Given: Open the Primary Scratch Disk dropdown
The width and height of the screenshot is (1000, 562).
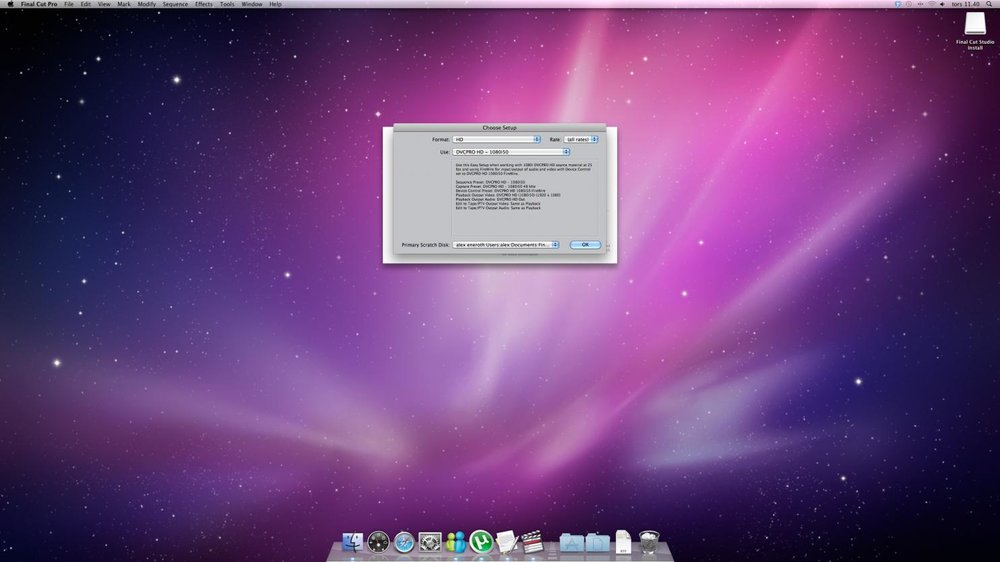Looking at the screenshot, I should tap(506, 244).
